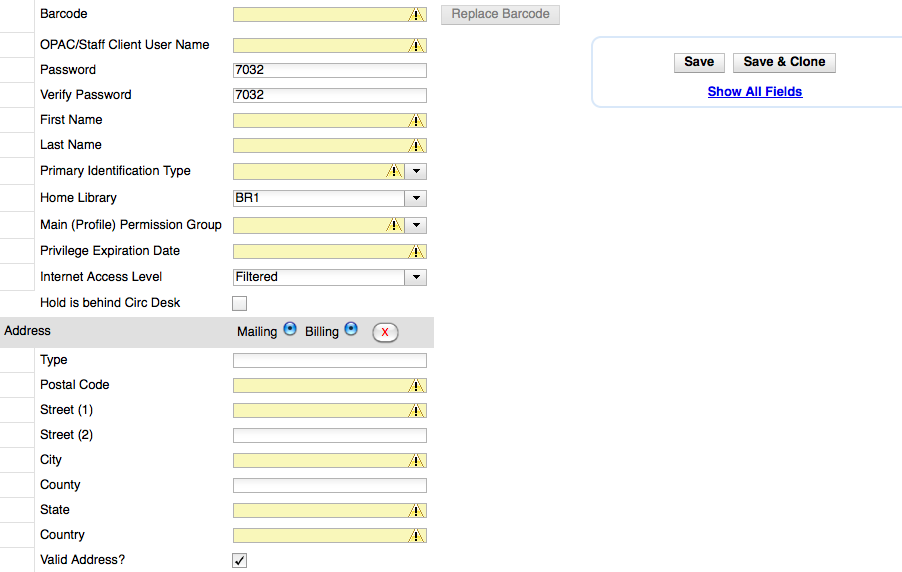
Task: Click the warning icon in Country field
Action: click(x=417, y=536)
